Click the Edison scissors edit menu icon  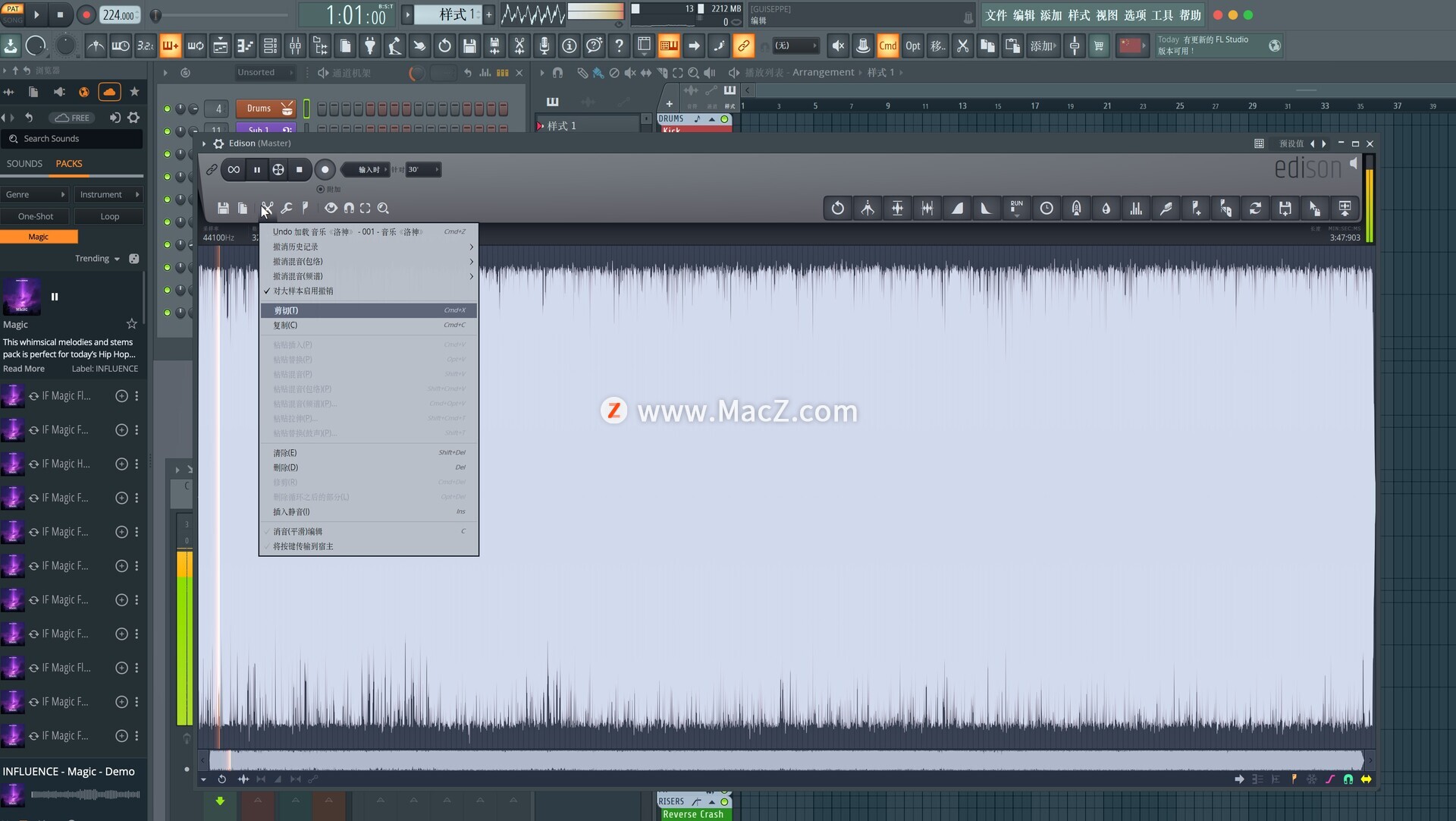point(267,208)
